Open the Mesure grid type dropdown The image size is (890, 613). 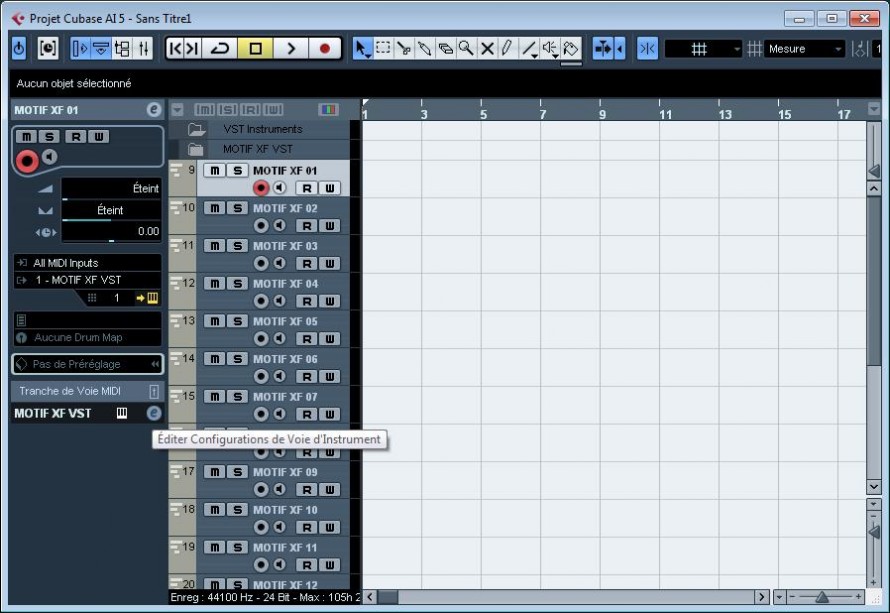coord(806,49)
